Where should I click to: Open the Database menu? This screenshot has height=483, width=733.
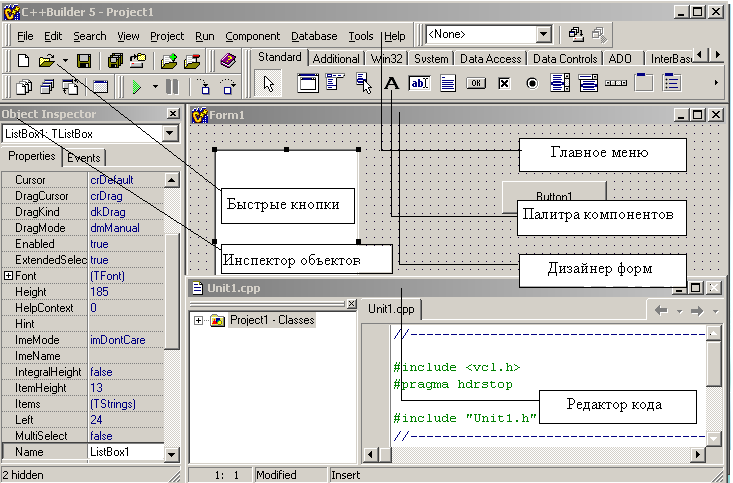[x=314, y=36]
